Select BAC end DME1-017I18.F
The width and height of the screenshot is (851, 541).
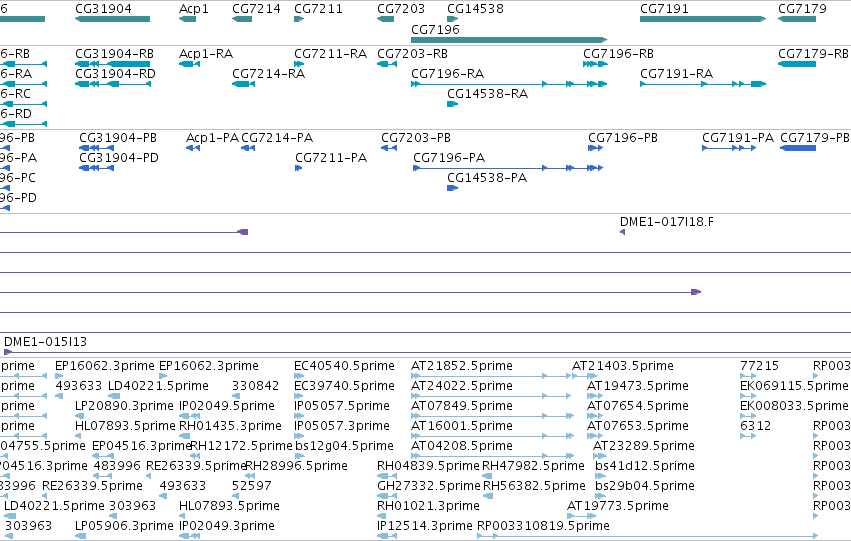pyautogui.click(x=667, y=221)
